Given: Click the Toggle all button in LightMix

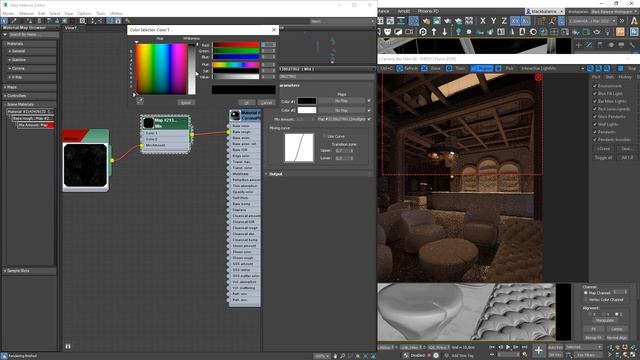Looking at the screenshot, I should click(x=603, y=158).
